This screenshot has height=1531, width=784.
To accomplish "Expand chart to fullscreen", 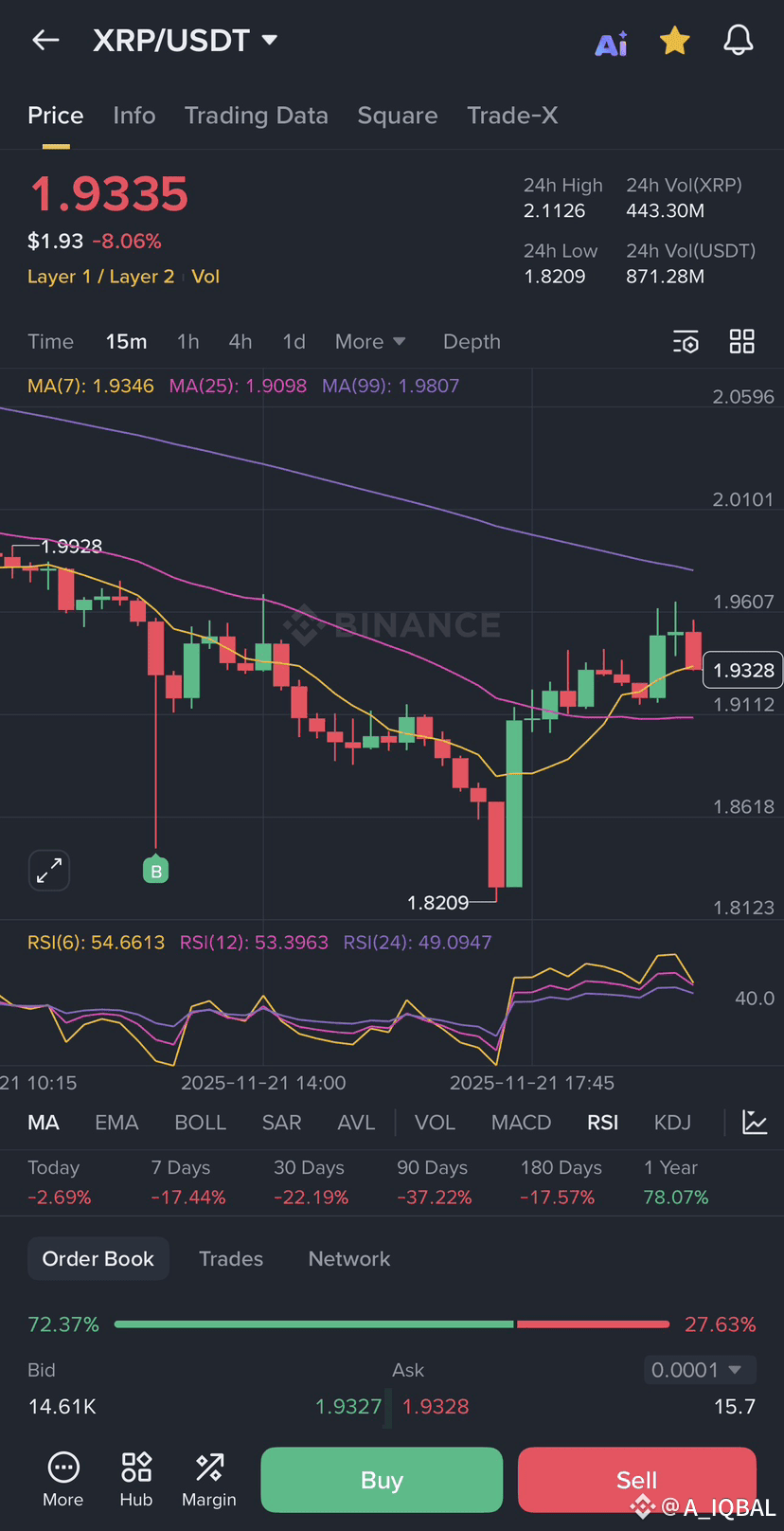I will (x=49, y=870).
